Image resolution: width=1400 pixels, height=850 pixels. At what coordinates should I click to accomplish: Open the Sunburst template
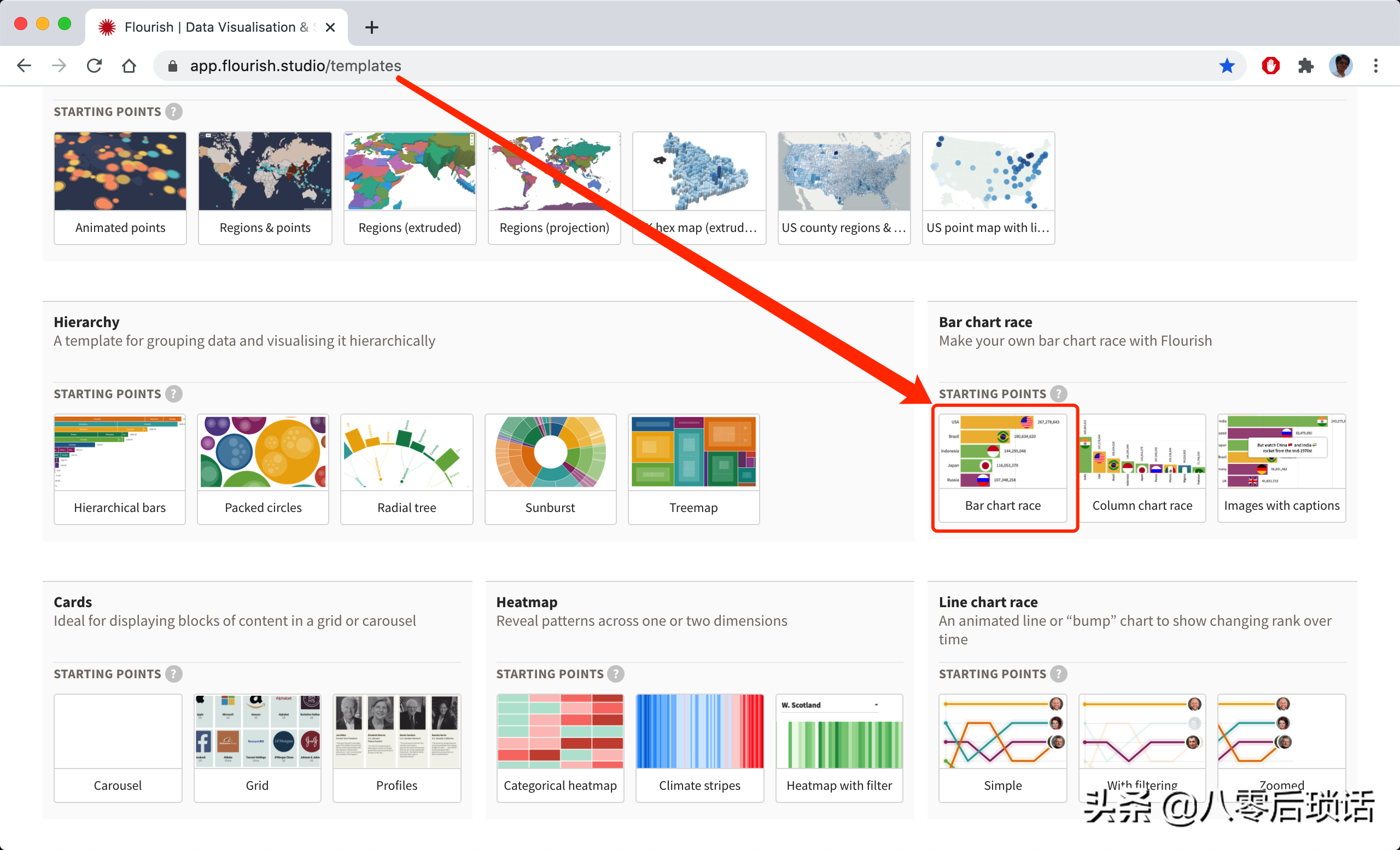[550, 469]
